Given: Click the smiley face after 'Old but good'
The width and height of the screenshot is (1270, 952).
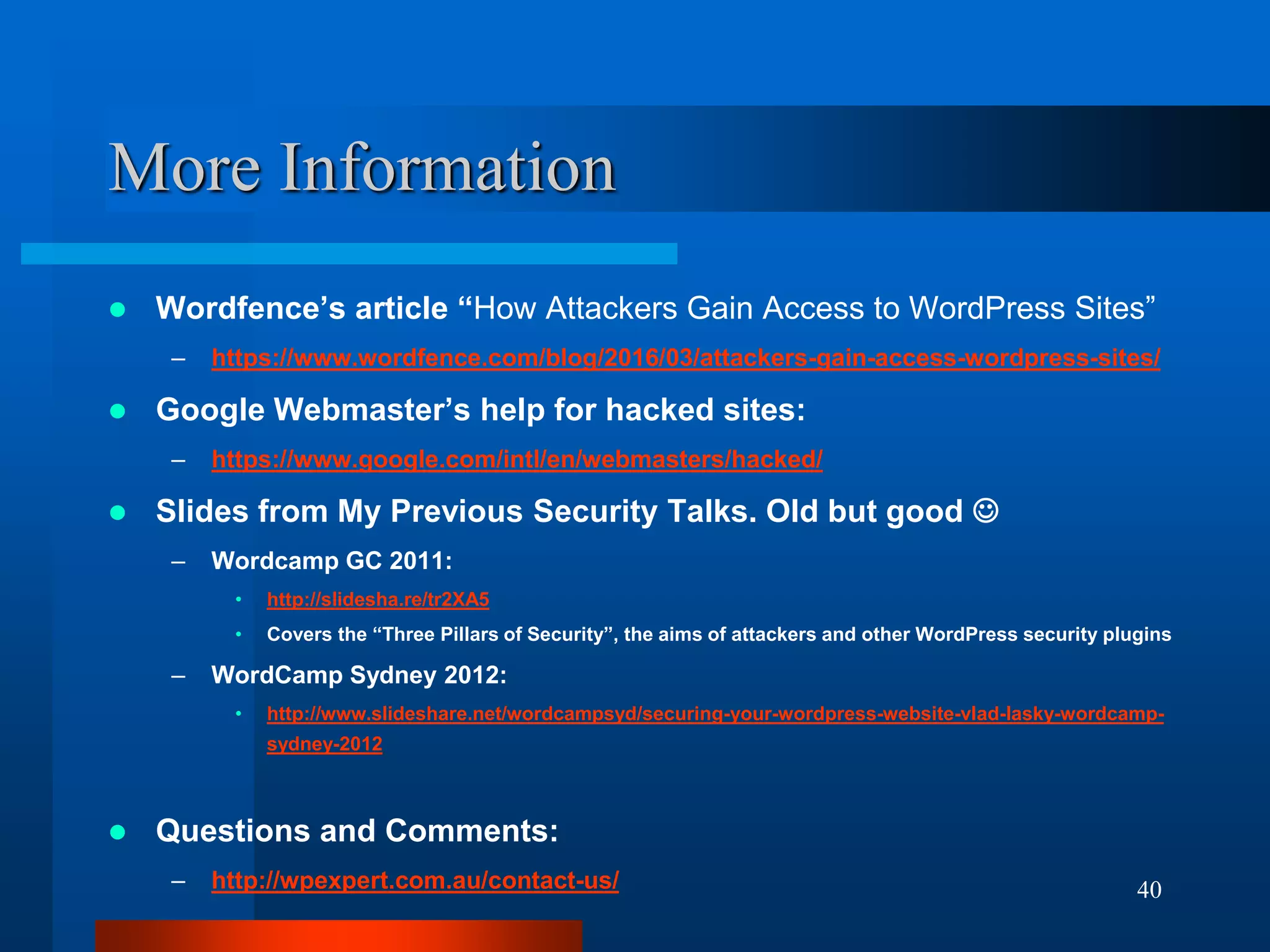Looking at the screenshot, I should click(x=985, y=511).
